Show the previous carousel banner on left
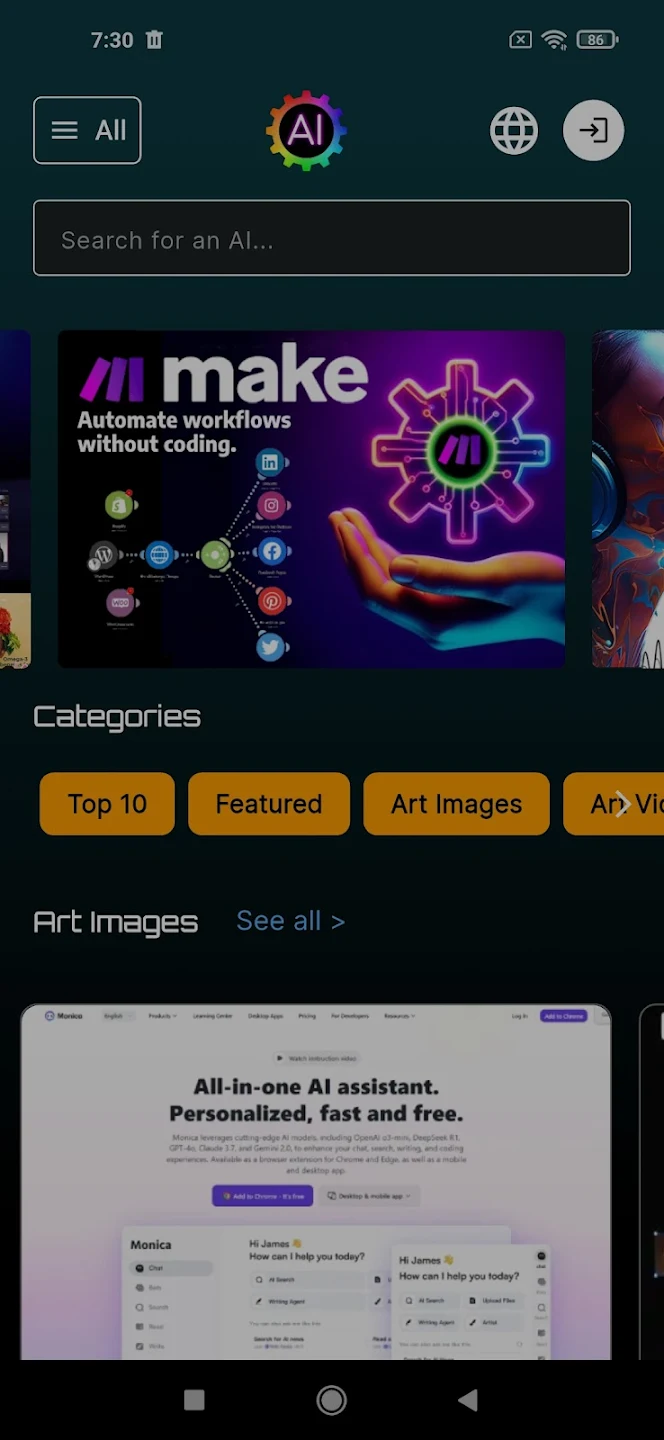 [15, 499]
